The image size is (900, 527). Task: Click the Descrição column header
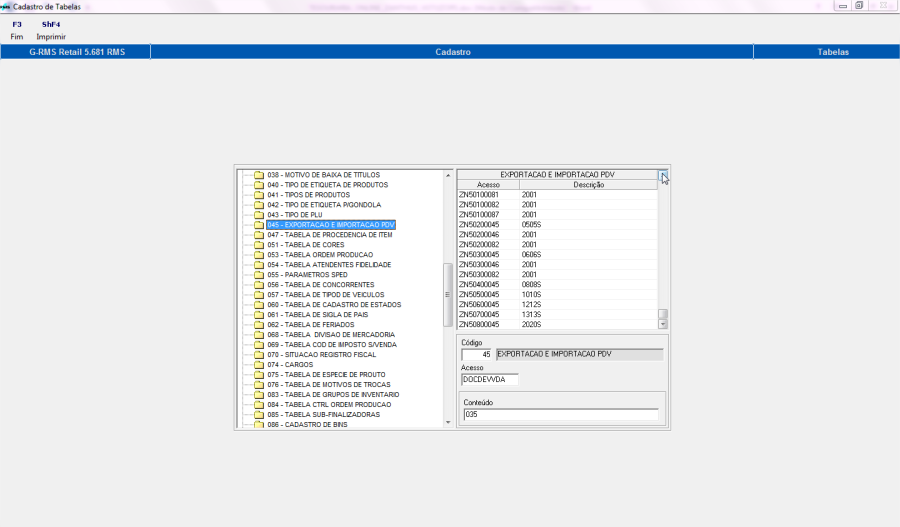[x=588, y=185]
